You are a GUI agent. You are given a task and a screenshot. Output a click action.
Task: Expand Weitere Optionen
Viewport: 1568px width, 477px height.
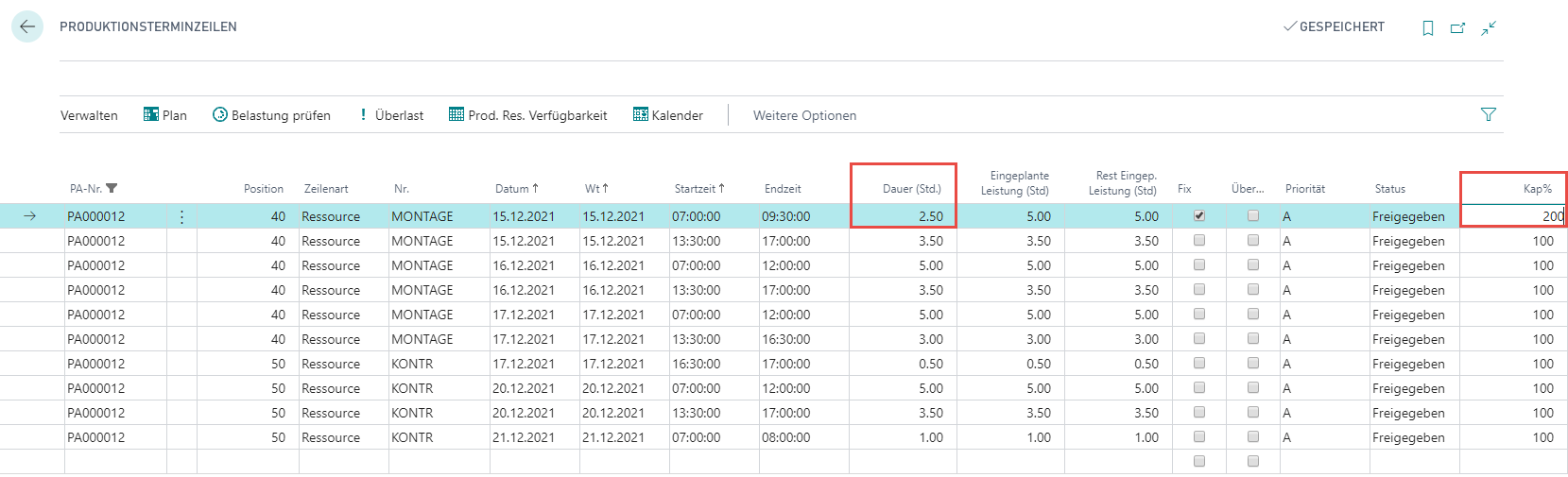tap(804, 115)
